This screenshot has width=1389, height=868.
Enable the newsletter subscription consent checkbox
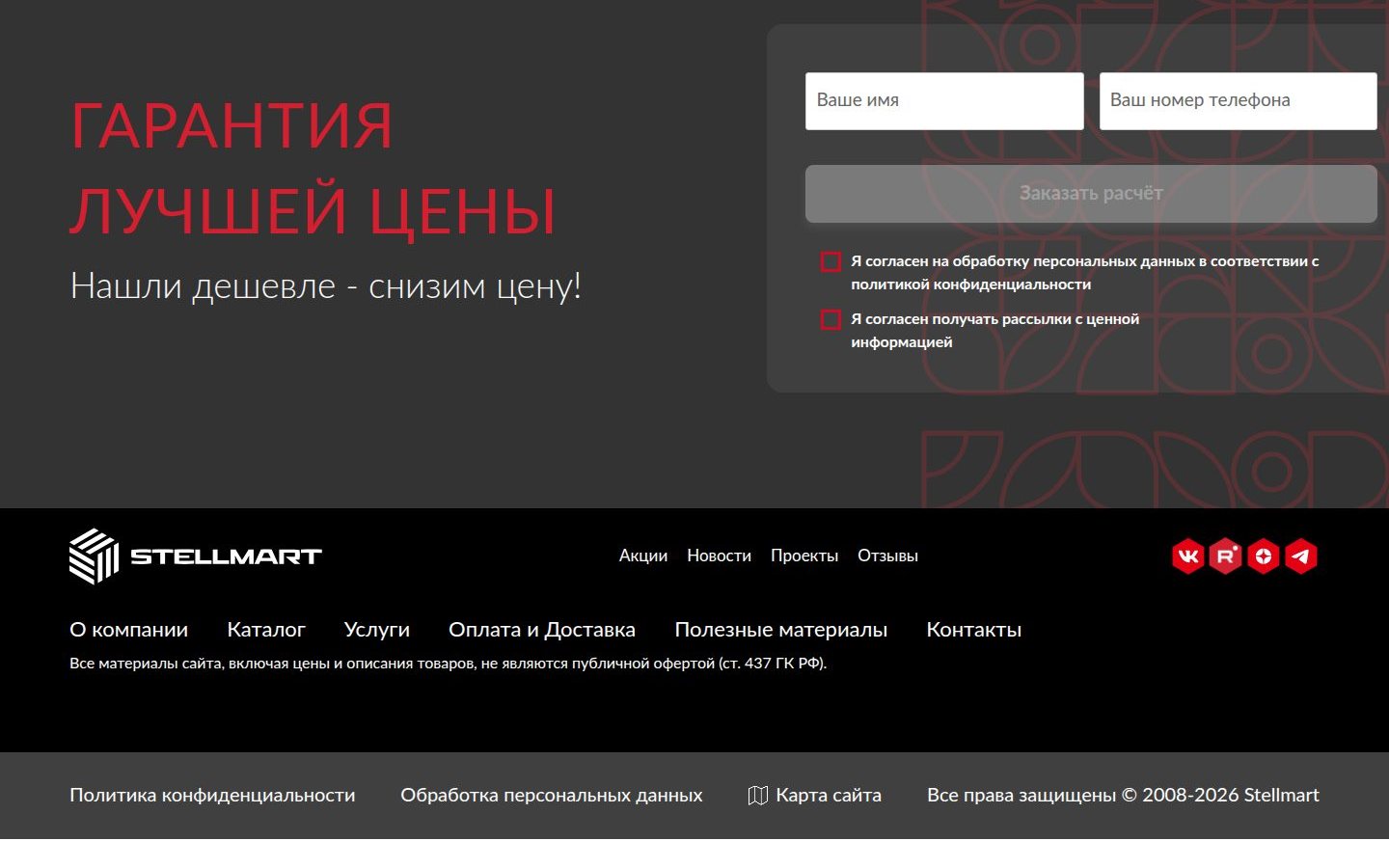coord(831,319)
